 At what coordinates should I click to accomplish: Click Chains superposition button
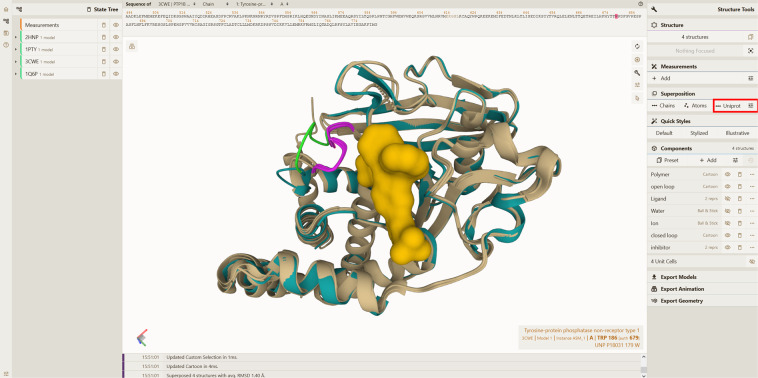(663, 105)
